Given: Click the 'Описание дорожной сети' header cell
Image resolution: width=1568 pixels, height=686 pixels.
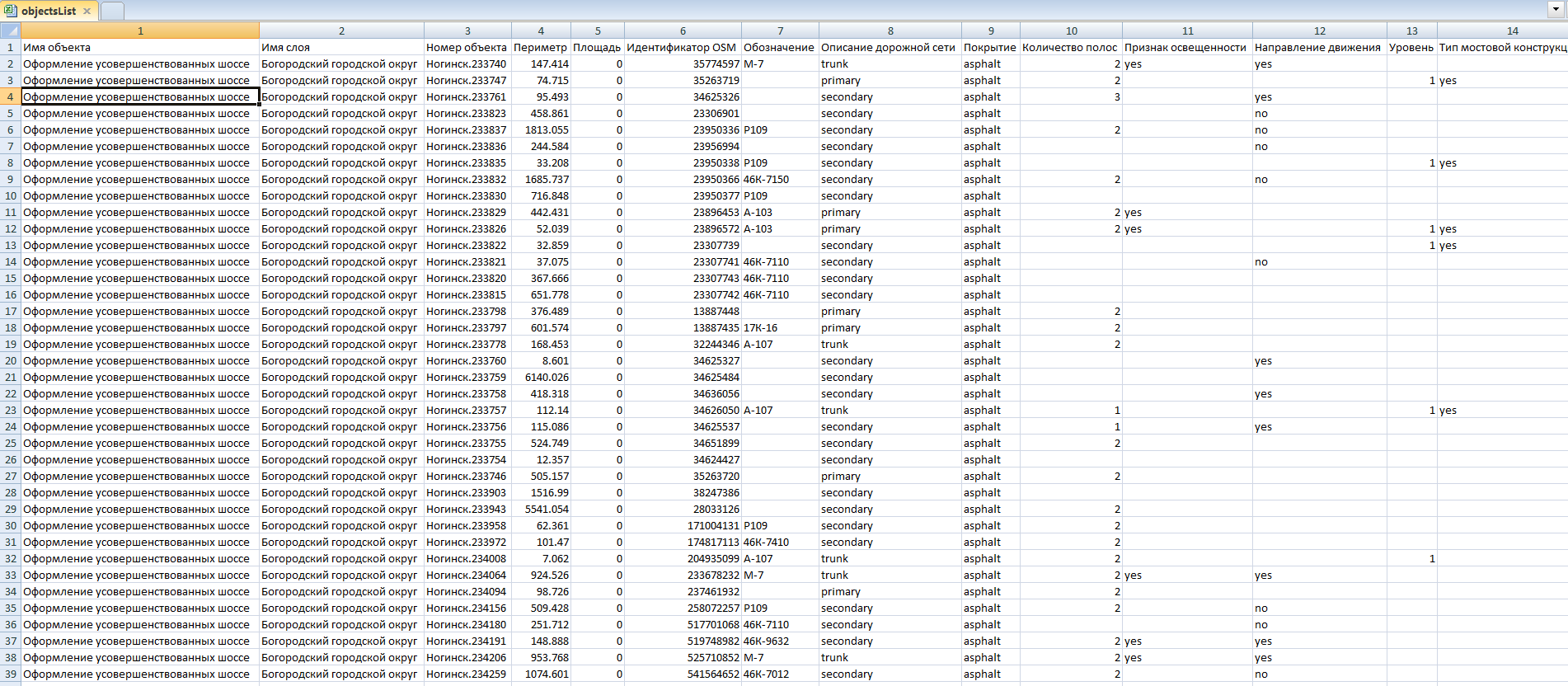Looking at the screenshot, I should (x=890, y=47).
